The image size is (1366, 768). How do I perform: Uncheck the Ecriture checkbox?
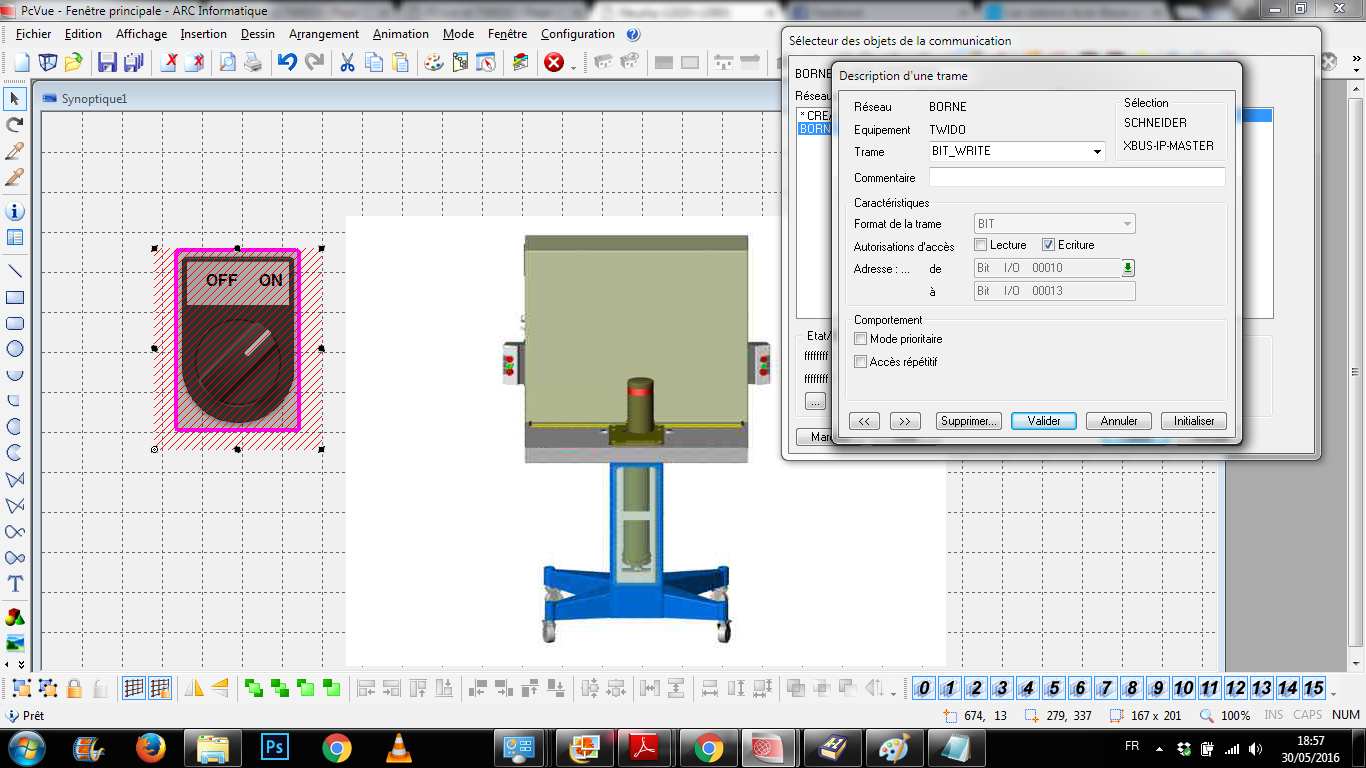point(1049,245)
